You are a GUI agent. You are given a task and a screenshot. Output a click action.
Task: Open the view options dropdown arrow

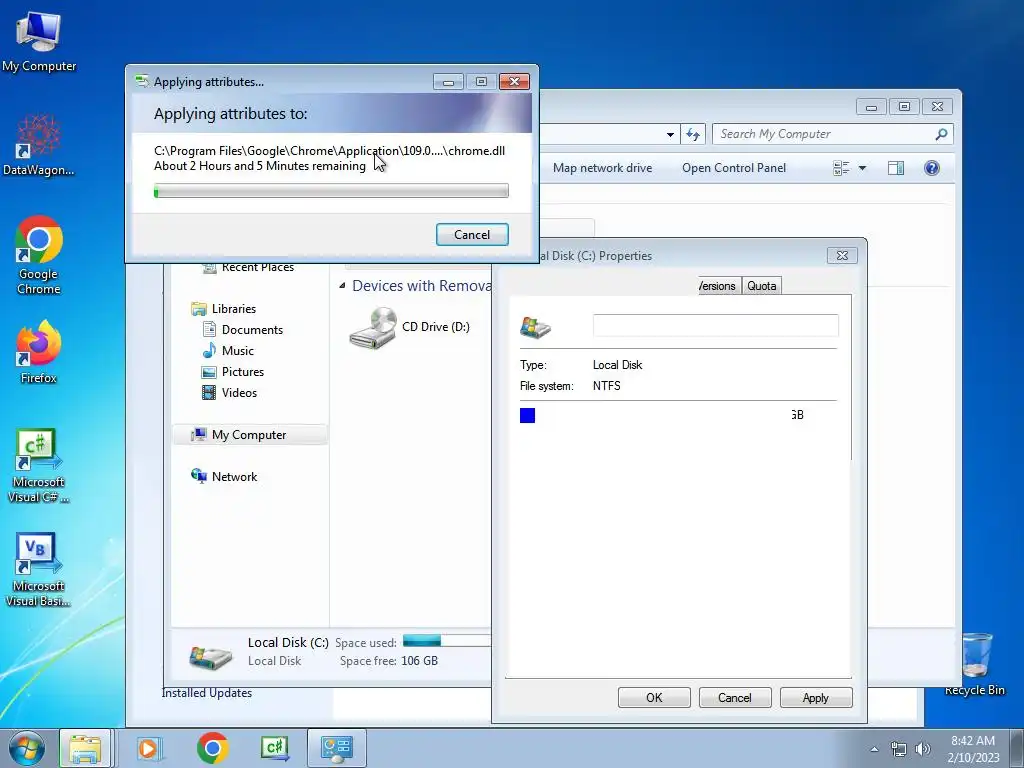[862, 168]
